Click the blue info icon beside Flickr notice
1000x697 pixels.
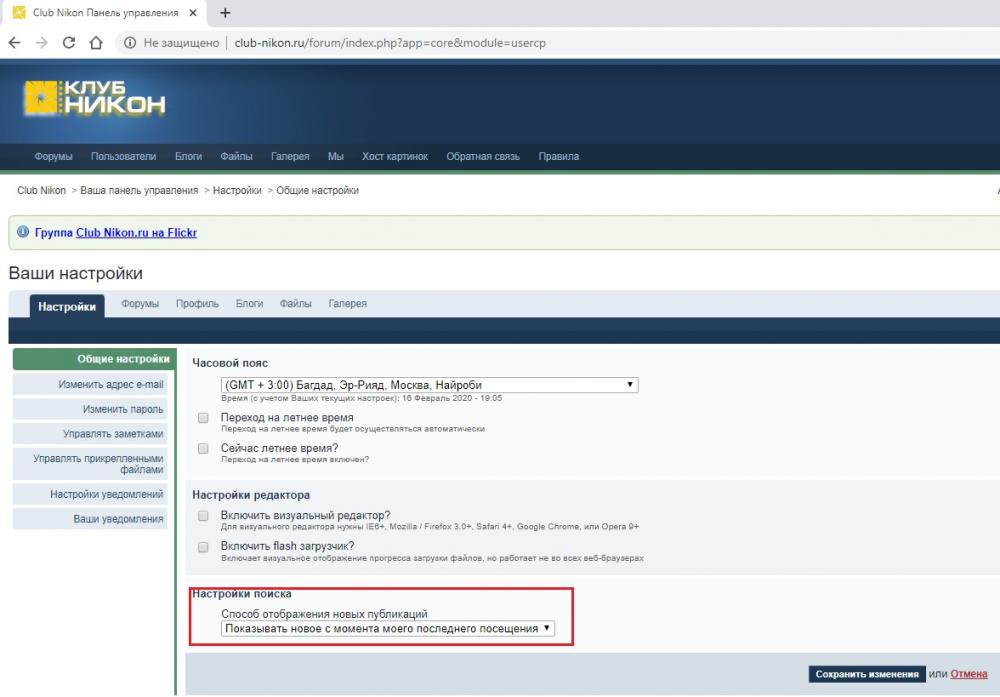coord(23,231)
